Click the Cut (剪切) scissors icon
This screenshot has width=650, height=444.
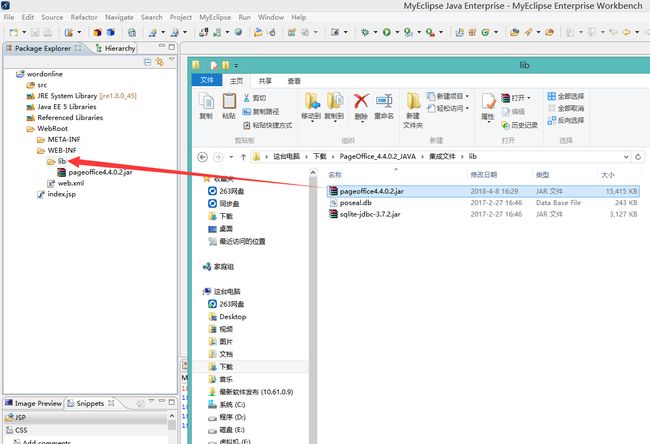[x=247, y=98]
